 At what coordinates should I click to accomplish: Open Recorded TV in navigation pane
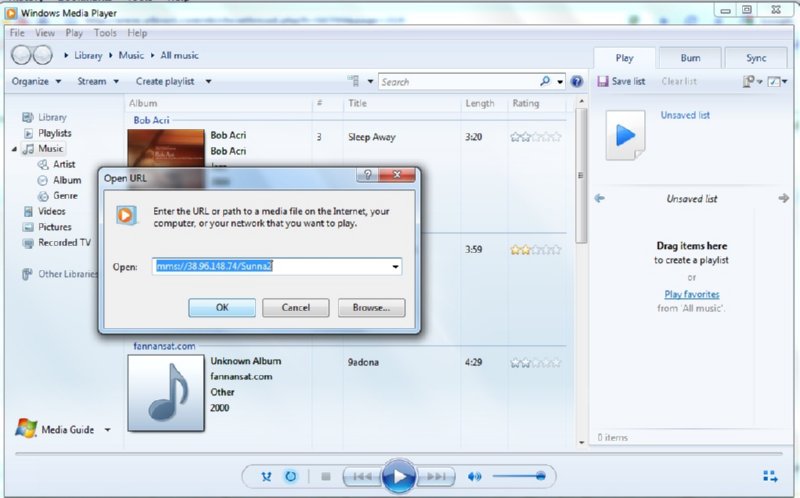[64, 242]
